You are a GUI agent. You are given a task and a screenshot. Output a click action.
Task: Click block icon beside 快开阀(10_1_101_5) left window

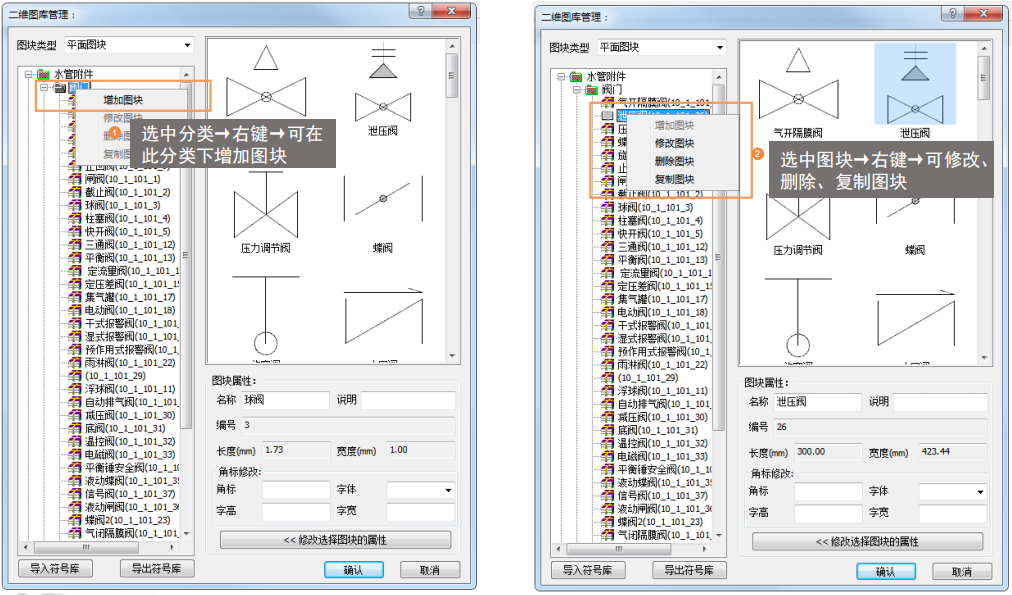coord(75,231)
